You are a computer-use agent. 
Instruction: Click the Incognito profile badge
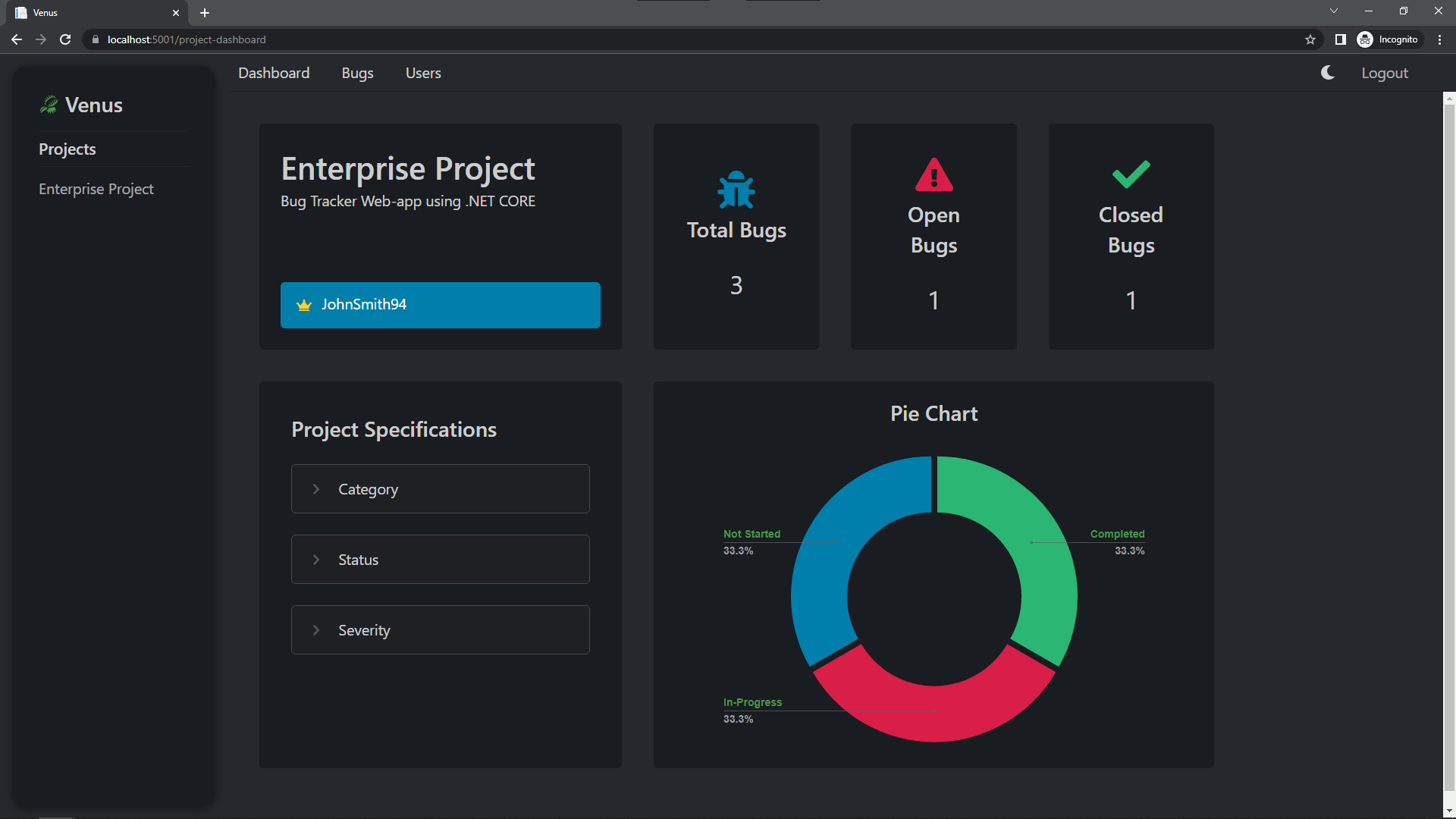[1388, 39]
